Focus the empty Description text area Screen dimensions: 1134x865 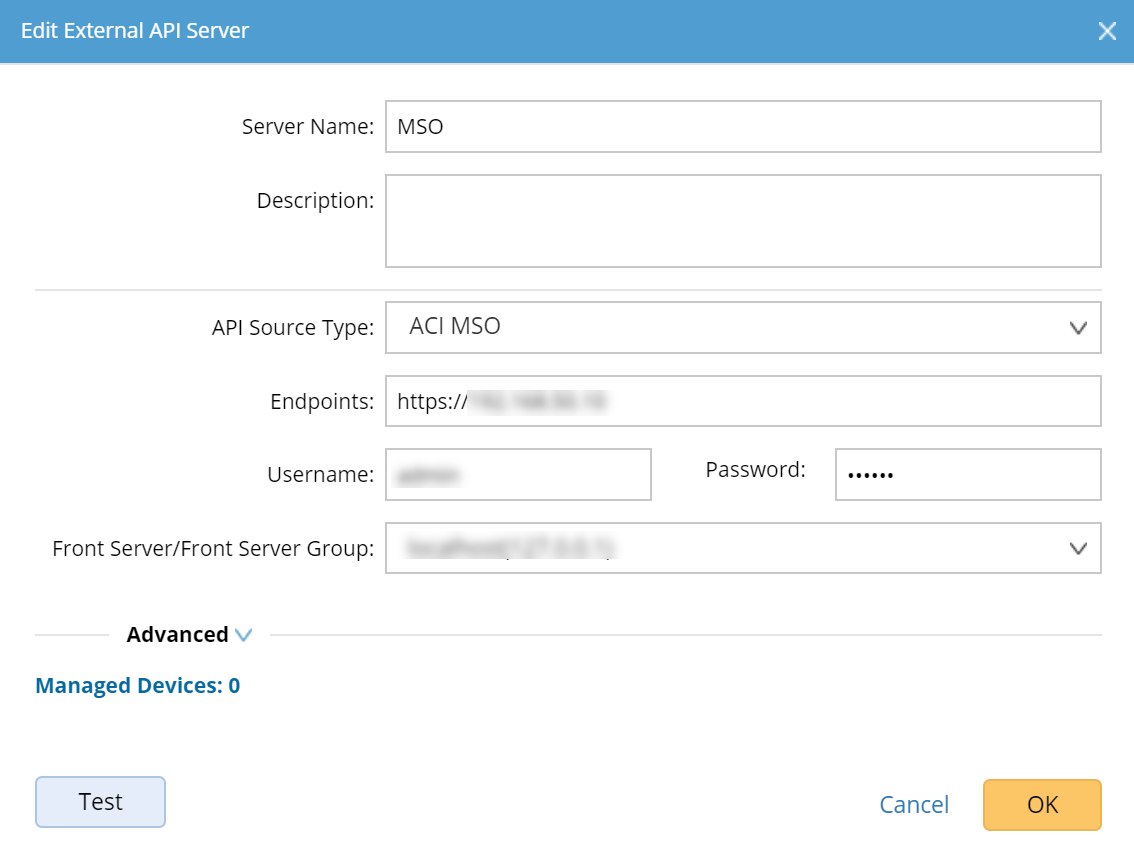(x=742, y=221)
